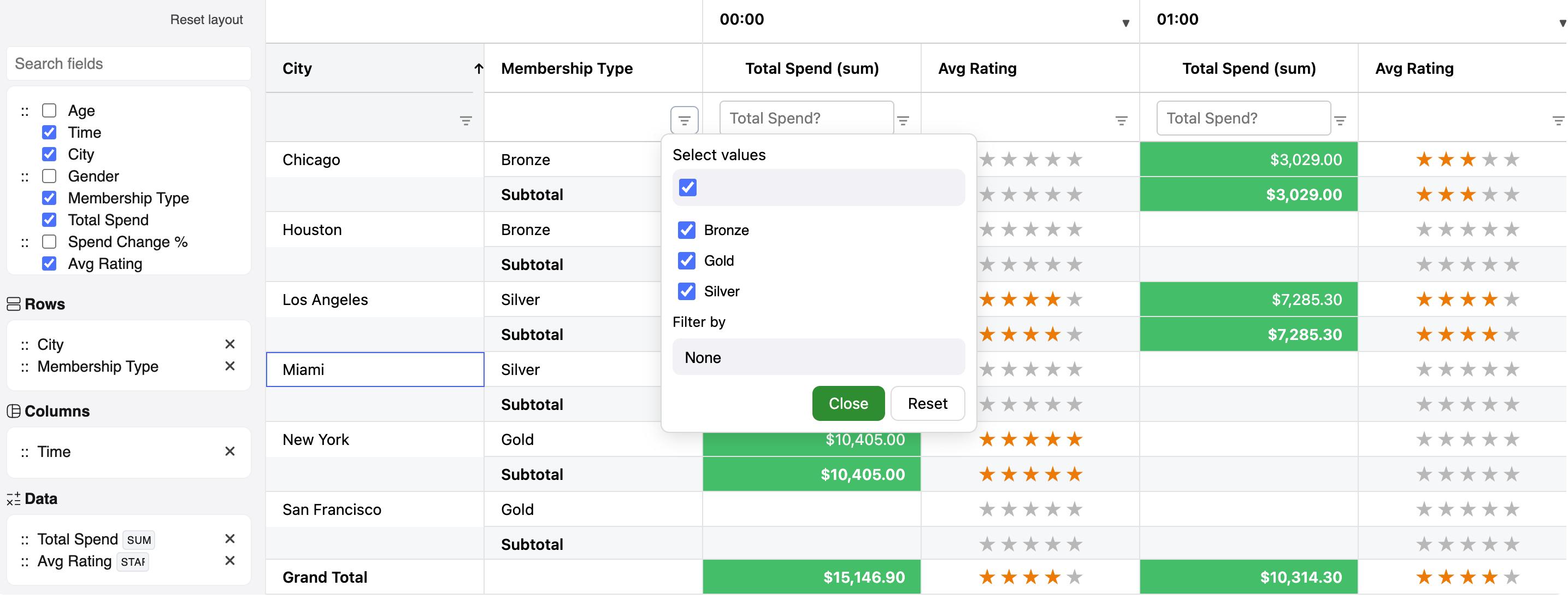Uncheck Silver in the filter popup

[x=687, y=291]
